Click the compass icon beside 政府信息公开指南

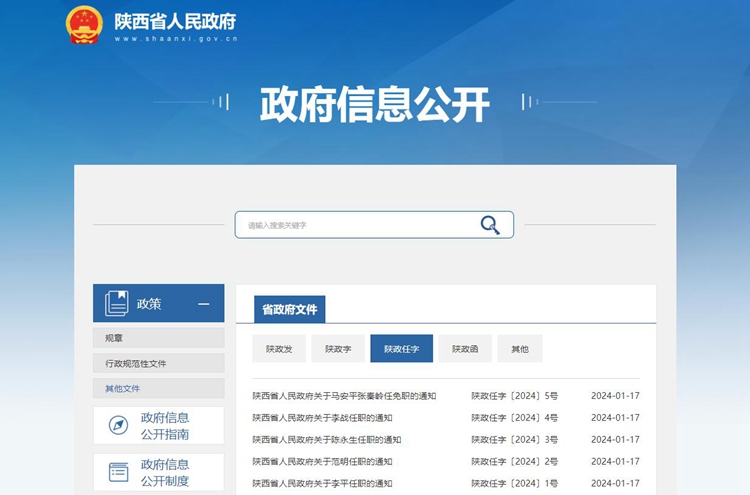(118, 425)
